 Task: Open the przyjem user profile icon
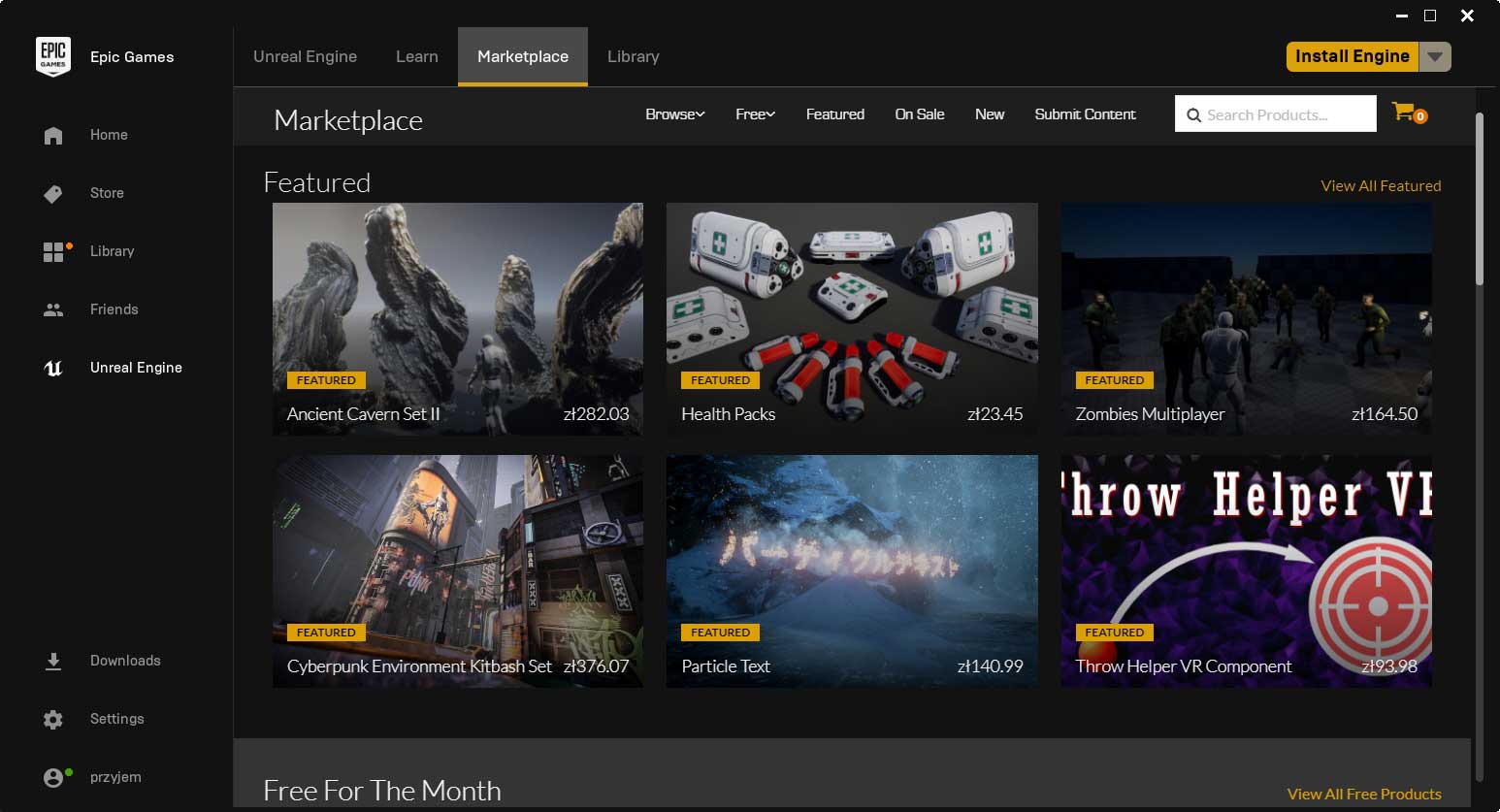[53, 777]
